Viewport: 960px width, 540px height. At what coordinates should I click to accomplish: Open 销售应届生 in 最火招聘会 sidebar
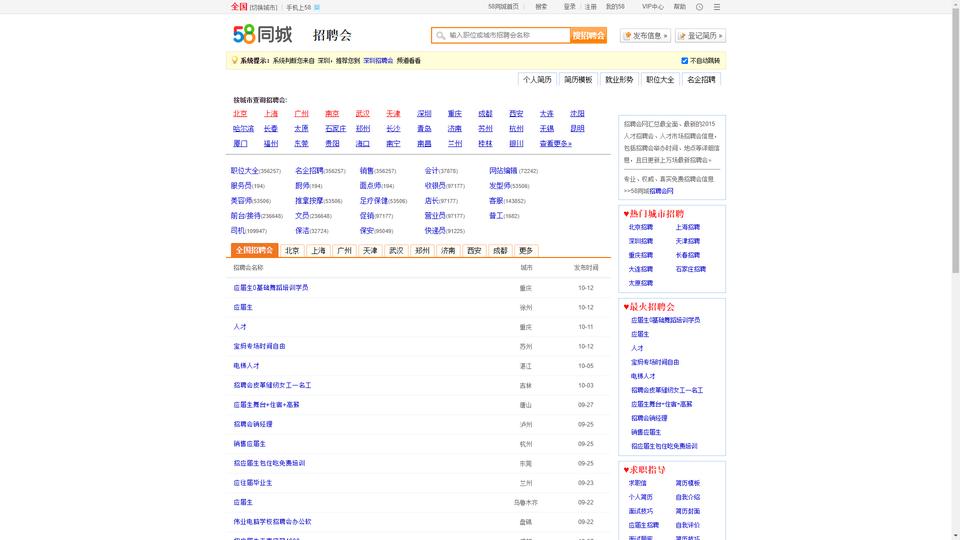pyautogui.click(x=646, y=432)
